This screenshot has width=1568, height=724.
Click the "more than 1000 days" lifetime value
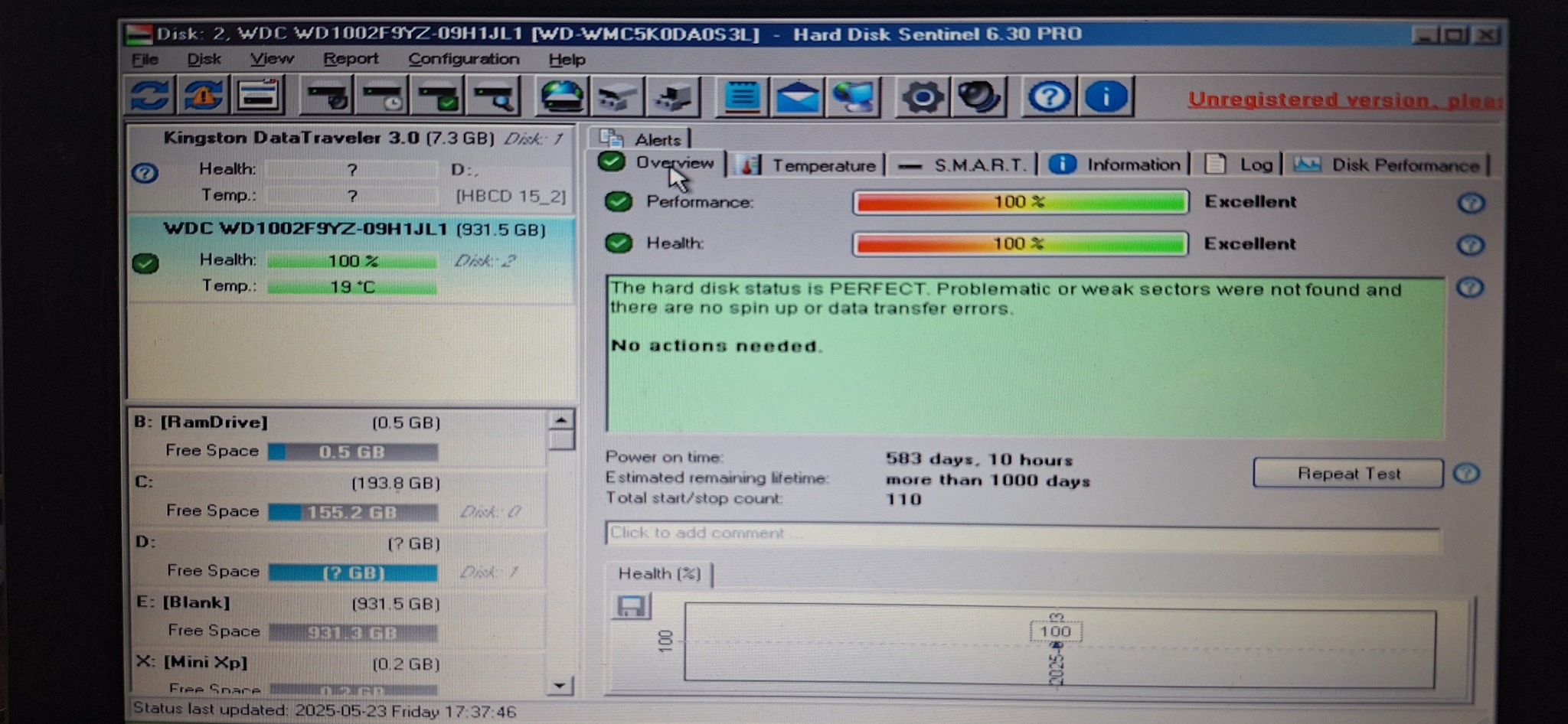988,481
